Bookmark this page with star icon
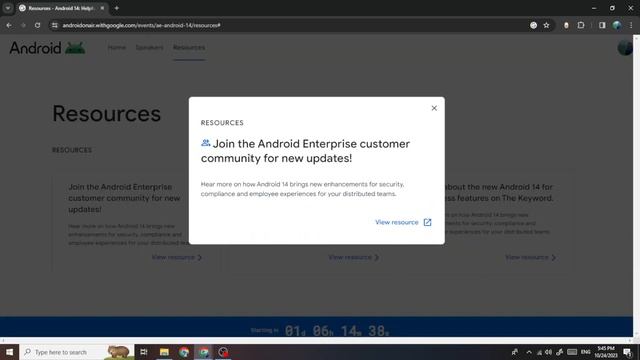Image resolution: width=640 pixels, height=360 pixels. (546, 25)
